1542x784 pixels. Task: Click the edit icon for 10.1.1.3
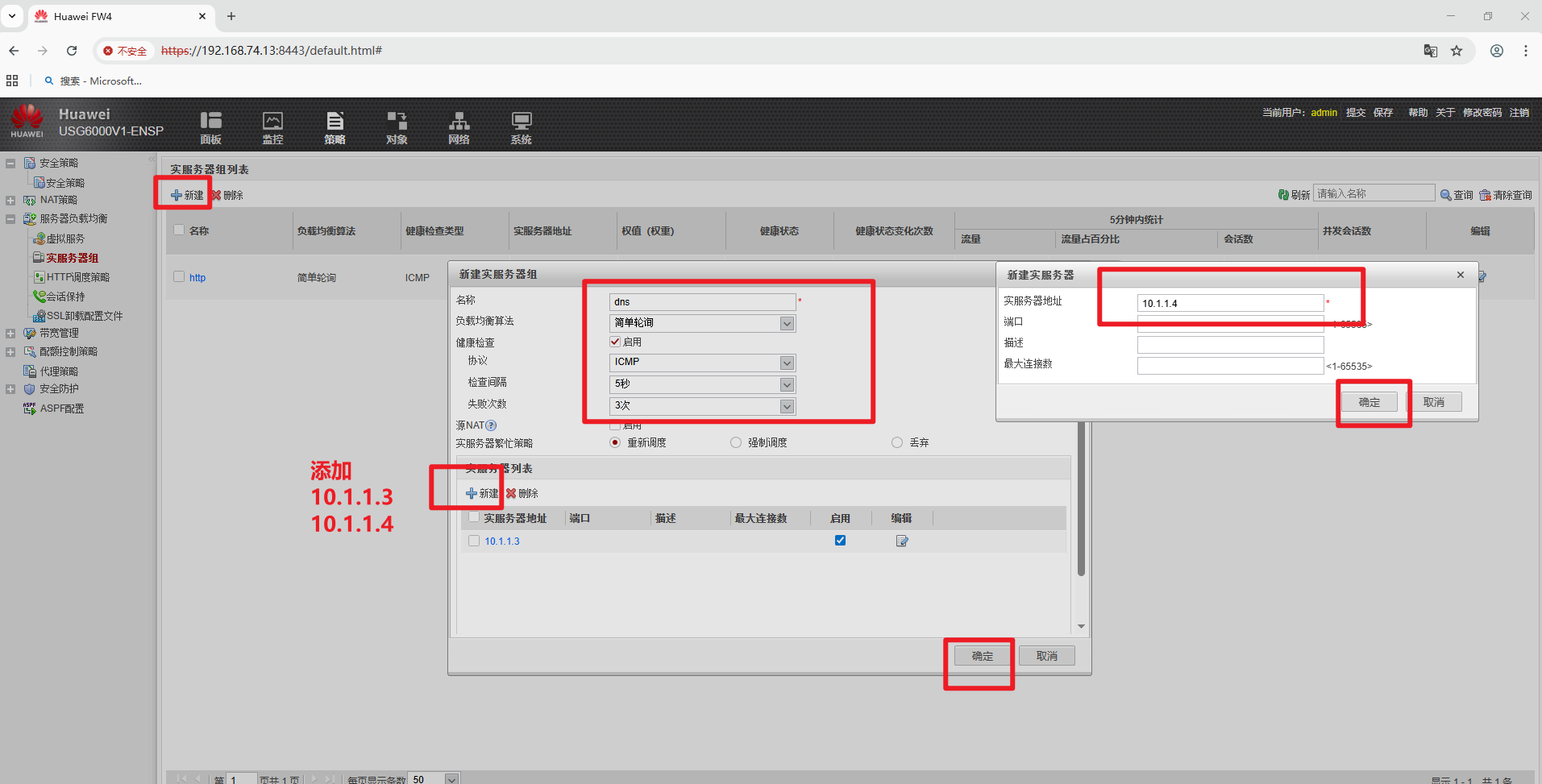coord(902,541)
